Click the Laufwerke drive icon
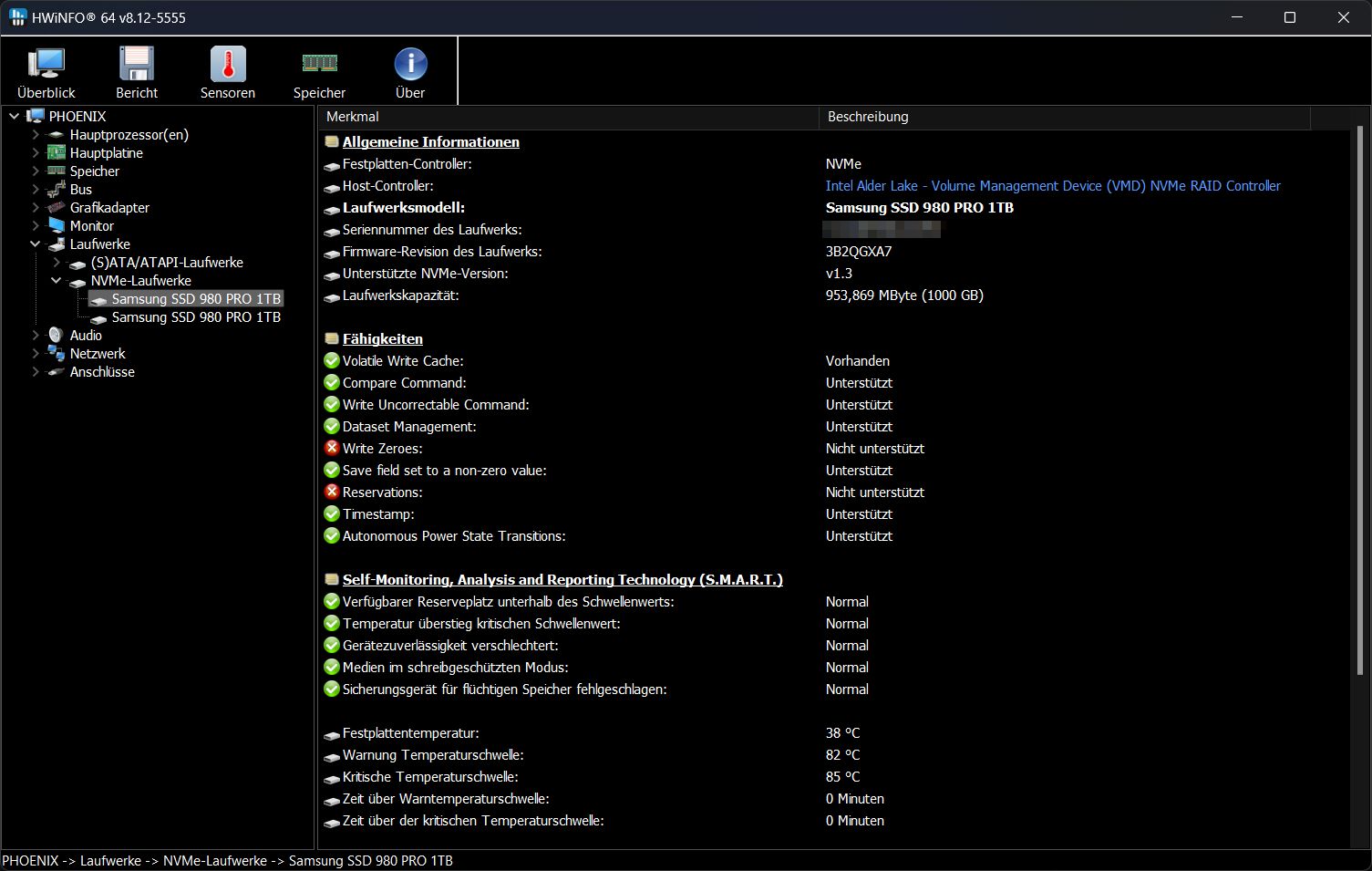Image resolution: width=1372 pixels, height=871 pixels. coord(57,244)
